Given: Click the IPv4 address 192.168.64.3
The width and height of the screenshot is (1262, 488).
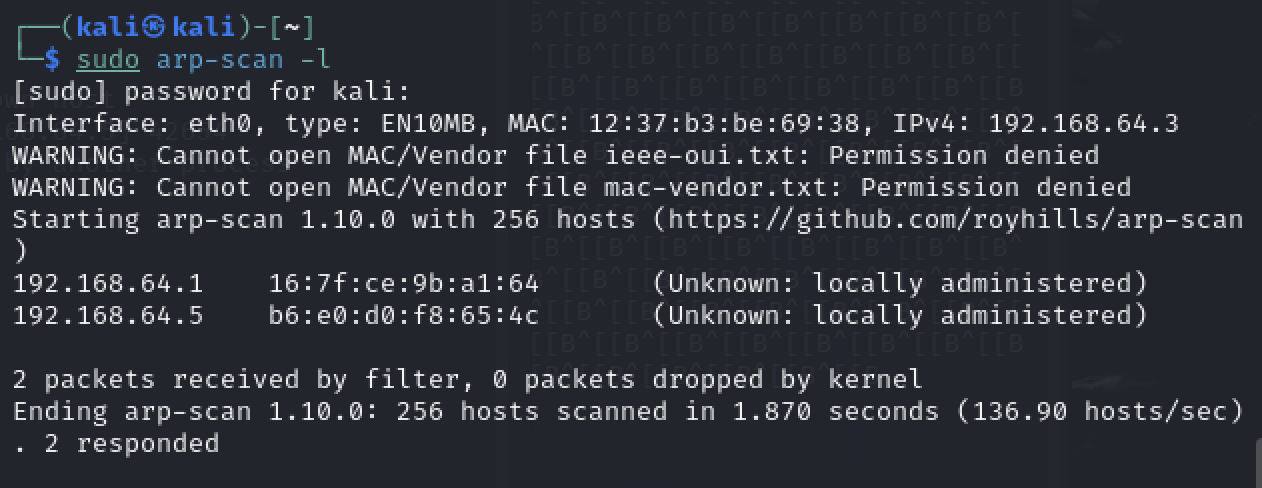Looking at the screenshot, I should [x=1084, y=124].
